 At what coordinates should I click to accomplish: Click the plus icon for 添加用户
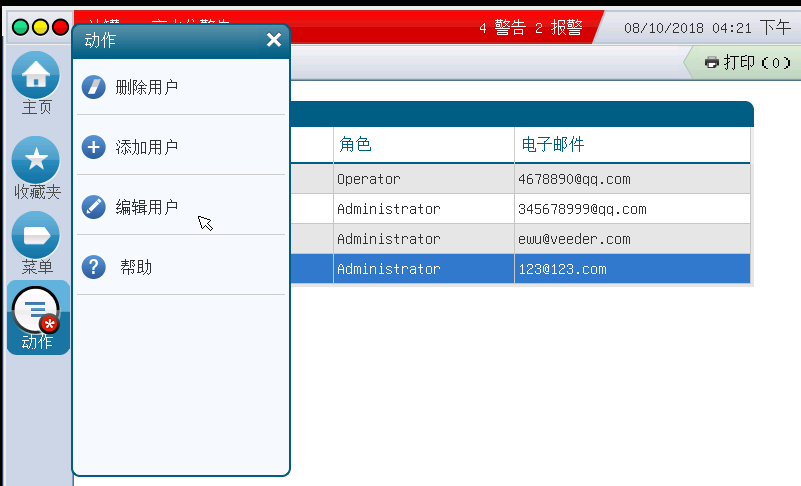pos(93,147)
